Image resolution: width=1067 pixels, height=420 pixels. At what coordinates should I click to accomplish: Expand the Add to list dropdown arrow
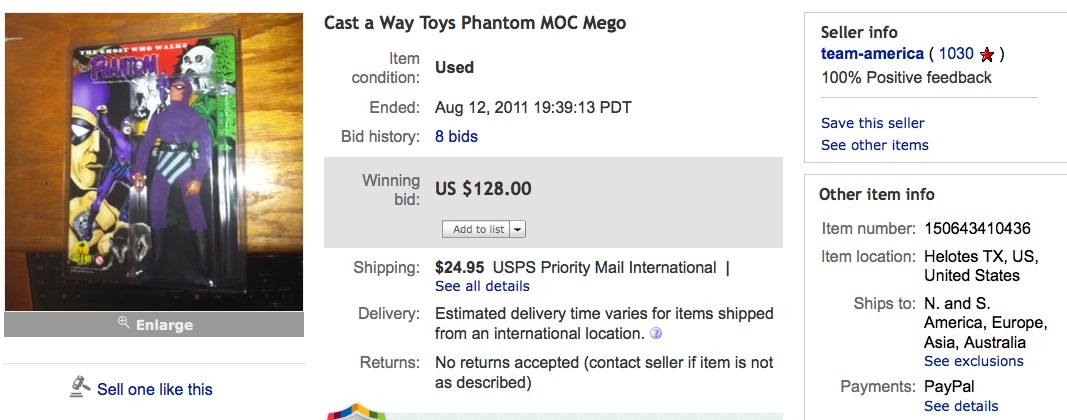[x=518, y=229]
